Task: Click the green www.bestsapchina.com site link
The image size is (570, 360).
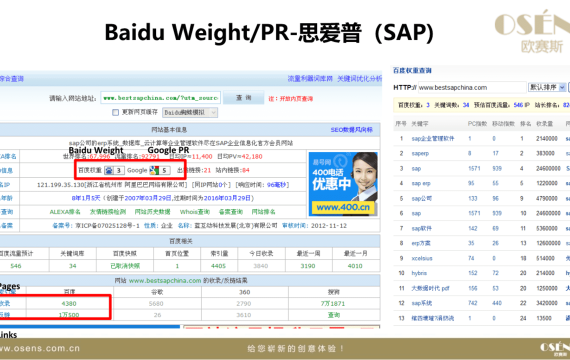Action: [165, 281]
